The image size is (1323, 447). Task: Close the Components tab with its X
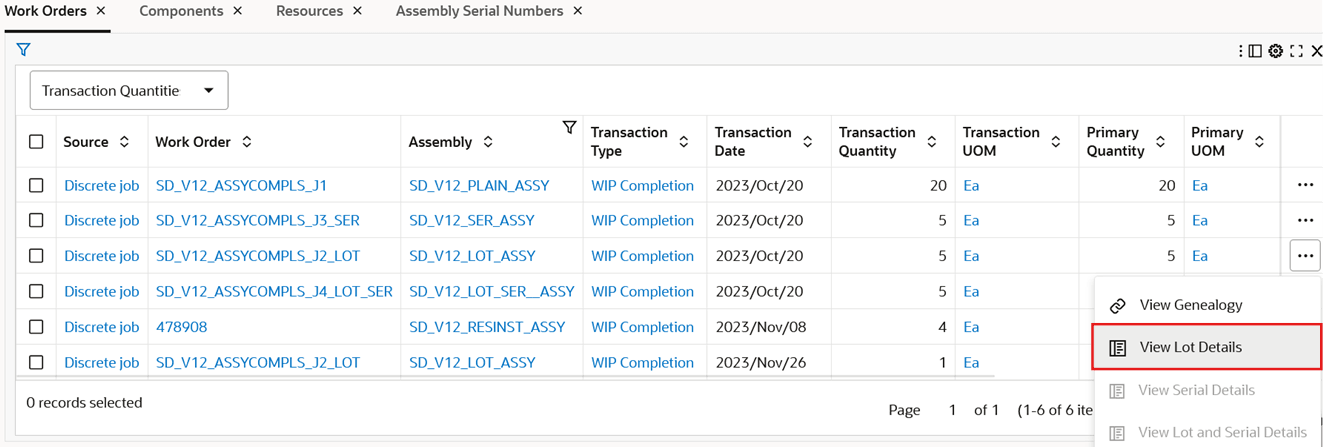coord(237,11)
